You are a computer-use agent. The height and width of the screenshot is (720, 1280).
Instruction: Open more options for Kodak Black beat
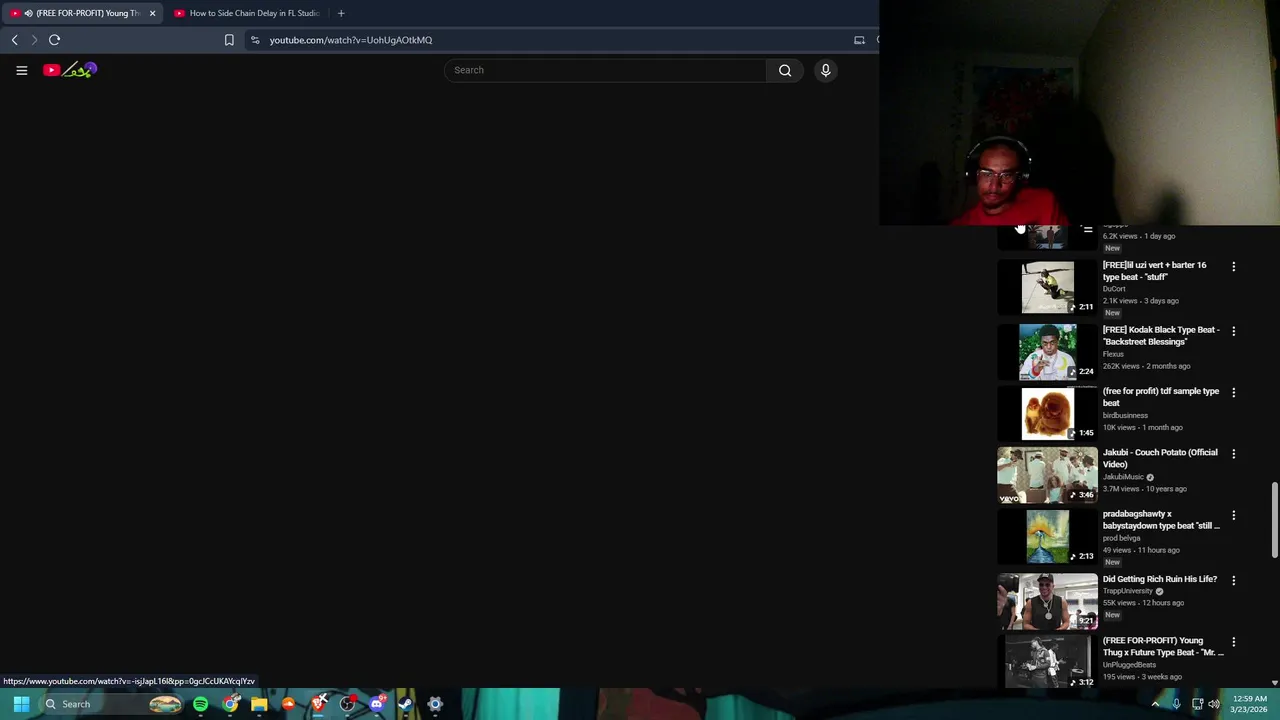[x=1233, y=331]
